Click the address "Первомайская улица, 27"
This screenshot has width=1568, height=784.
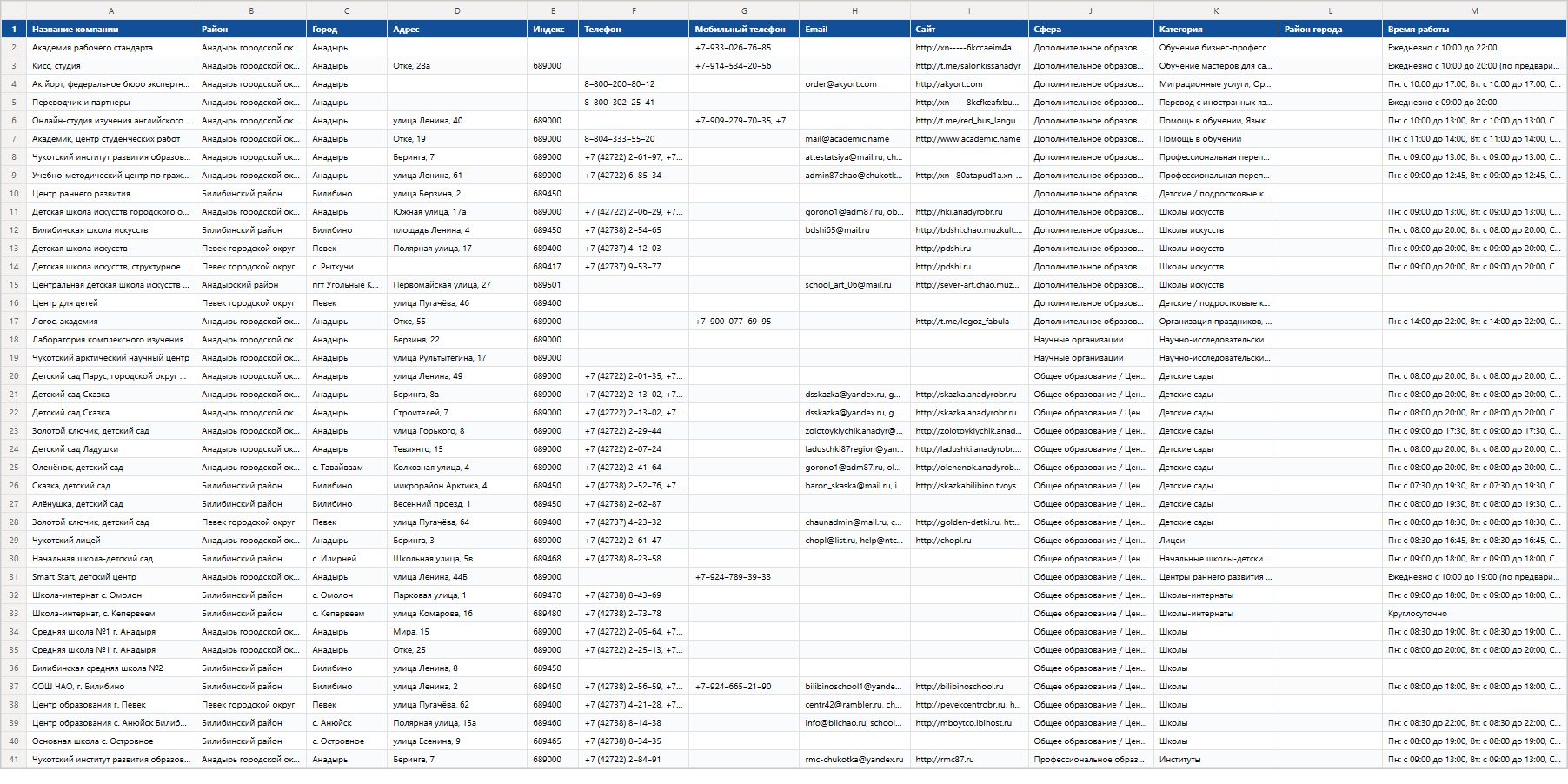coord(457,285)
